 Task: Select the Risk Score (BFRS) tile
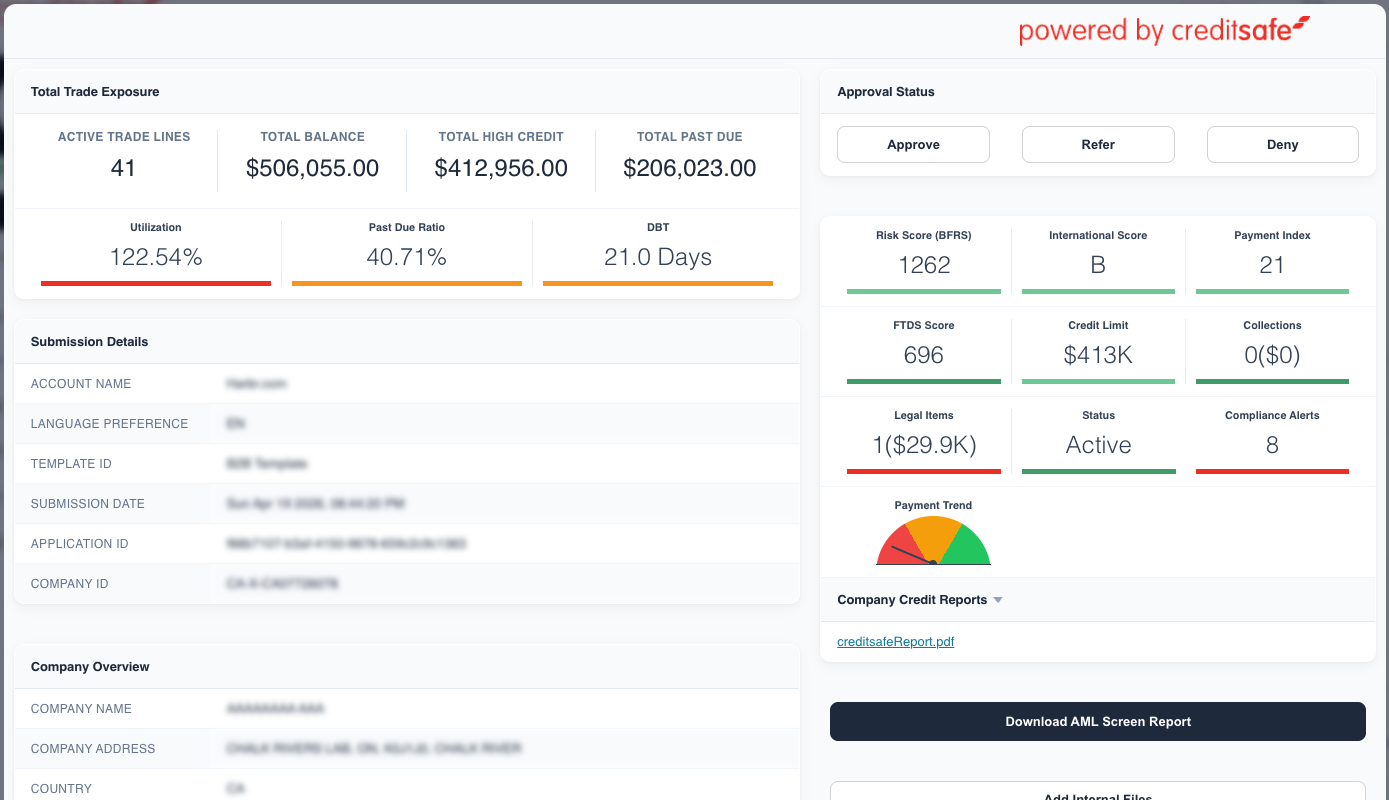click(923, 257)
